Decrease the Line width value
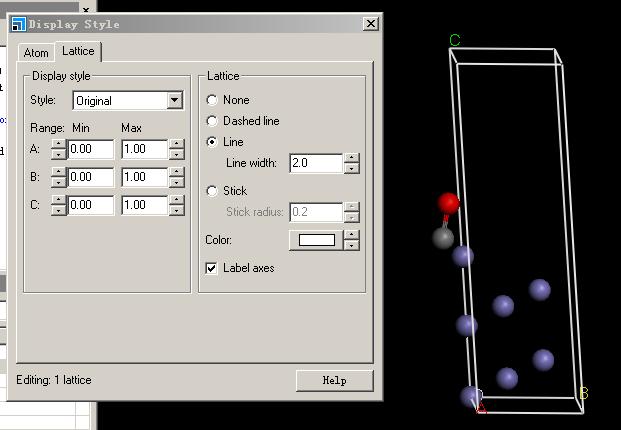 [352, 168]
